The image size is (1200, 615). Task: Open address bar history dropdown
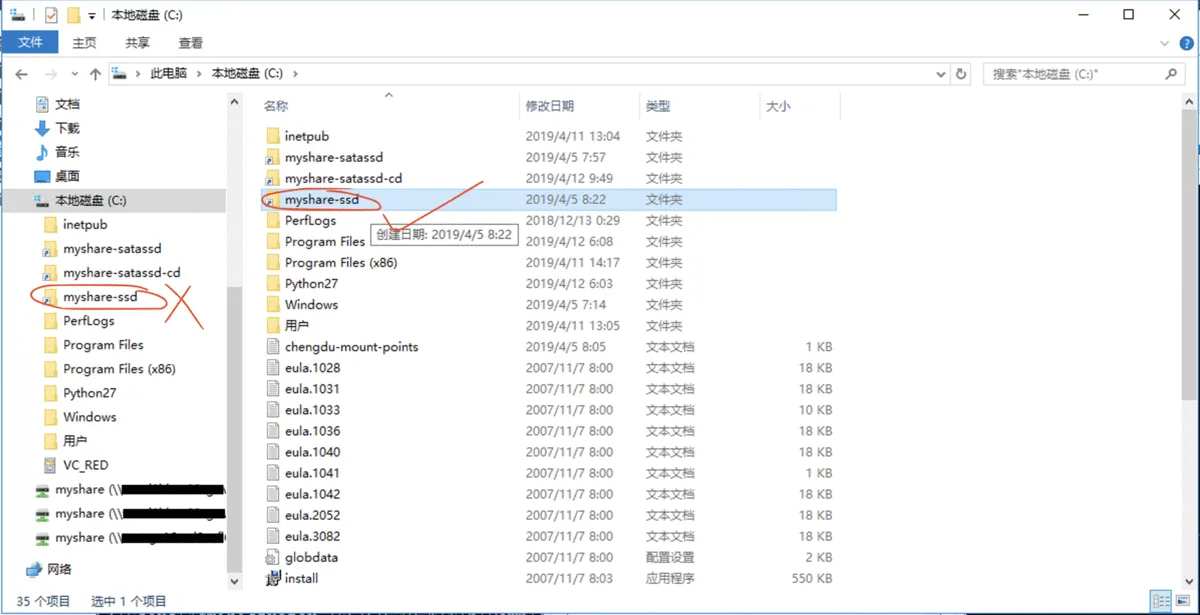(940, 74)
